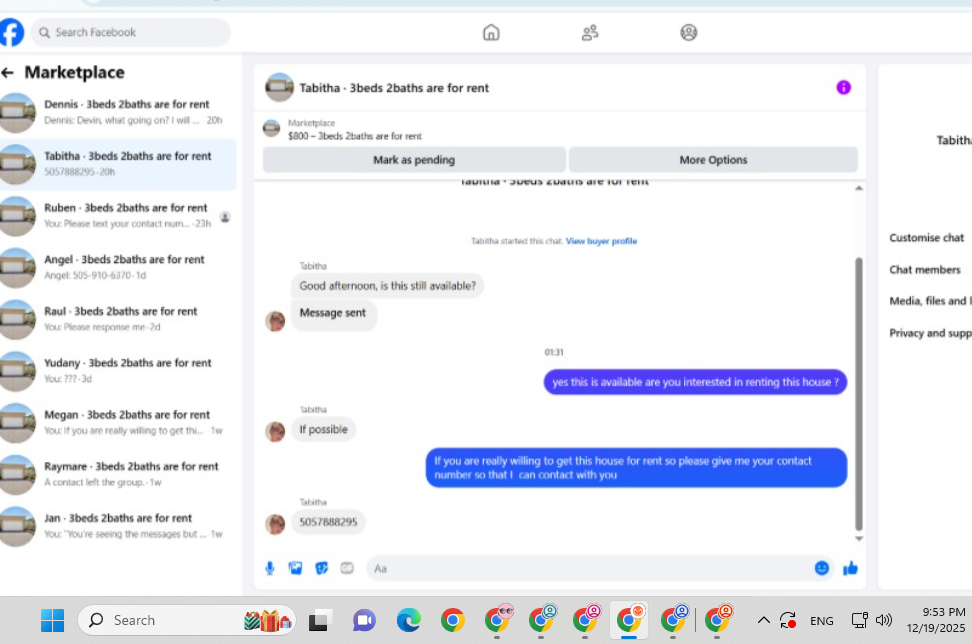The height and width of the screenshot is (644, 972).
Task: Open the Friends icon in top bar
Action: (x=590, y=32)
